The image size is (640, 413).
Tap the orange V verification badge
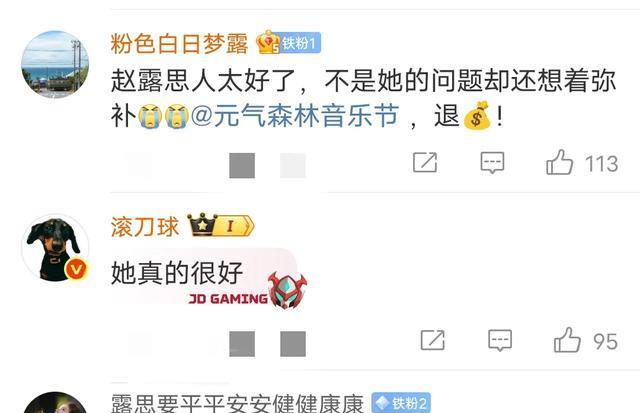77,269
